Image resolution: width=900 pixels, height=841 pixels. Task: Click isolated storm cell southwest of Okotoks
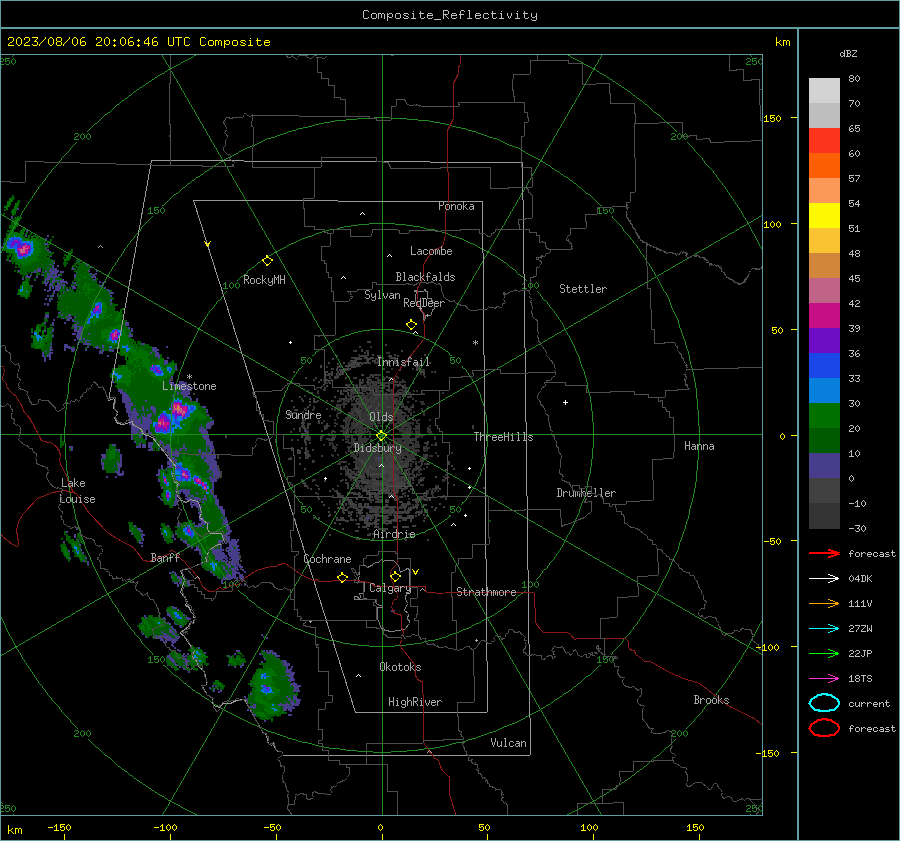274,686
